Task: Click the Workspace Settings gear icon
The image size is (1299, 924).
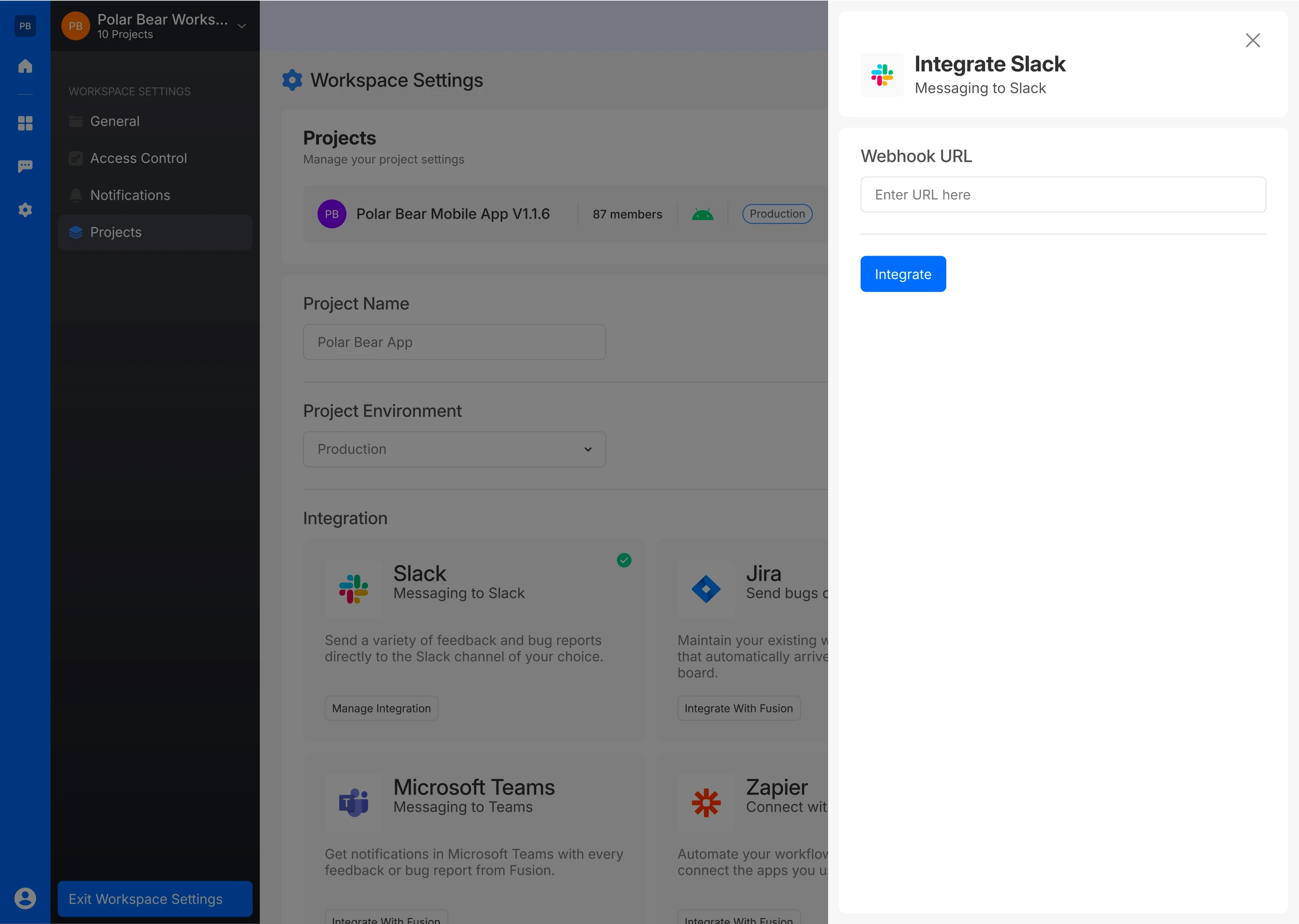Action: [292, 80]
